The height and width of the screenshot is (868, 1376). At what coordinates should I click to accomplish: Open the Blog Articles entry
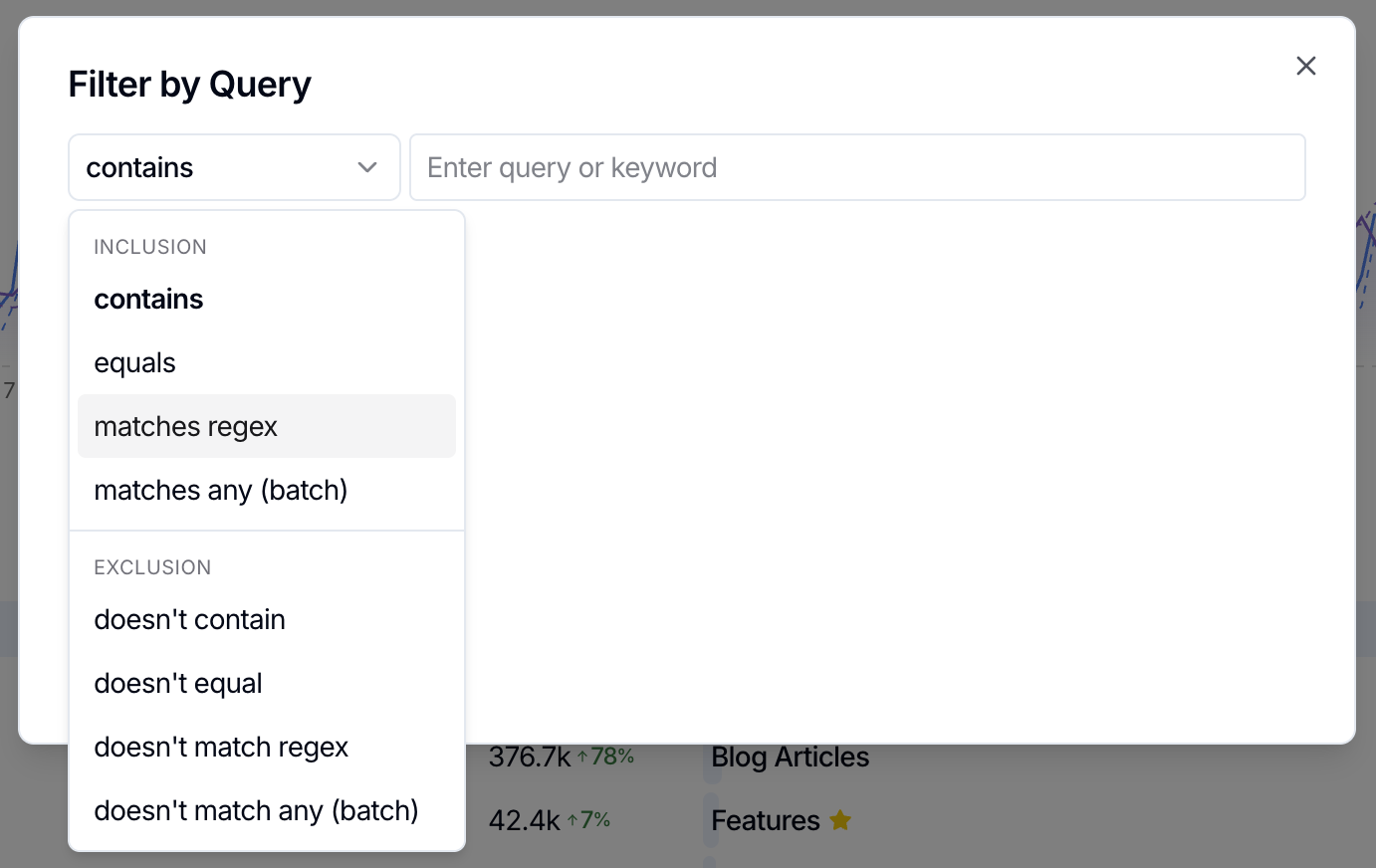click(790, 758)
